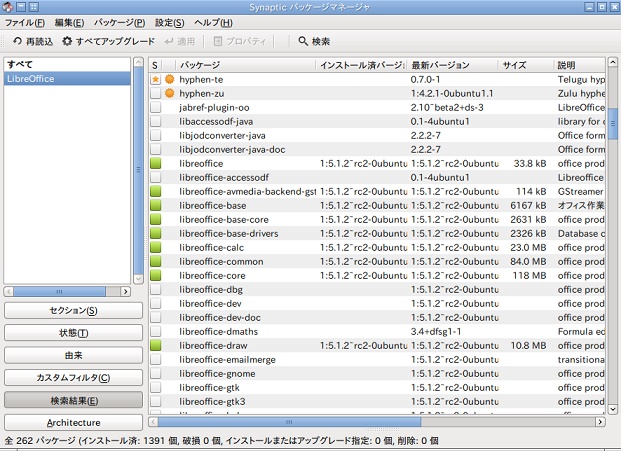This screenshot has width=621, height=451.
Task: Mark the checkbox for libreoffice-dev-doc
Action: click(x=156, y=317)
